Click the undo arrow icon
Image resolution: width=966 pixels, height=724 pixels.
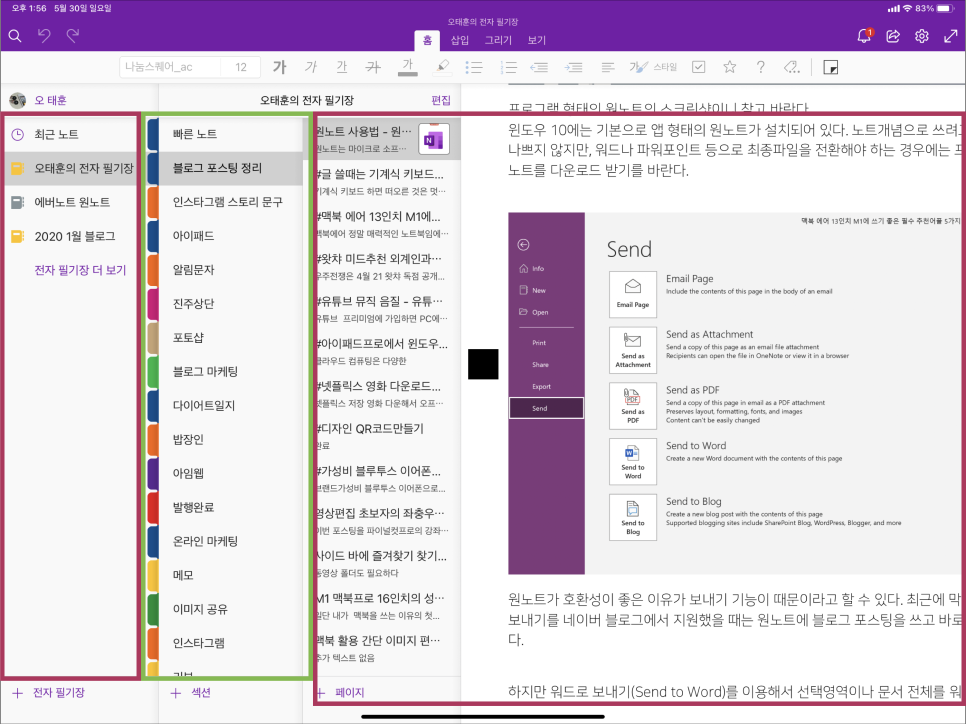point(44,36)
